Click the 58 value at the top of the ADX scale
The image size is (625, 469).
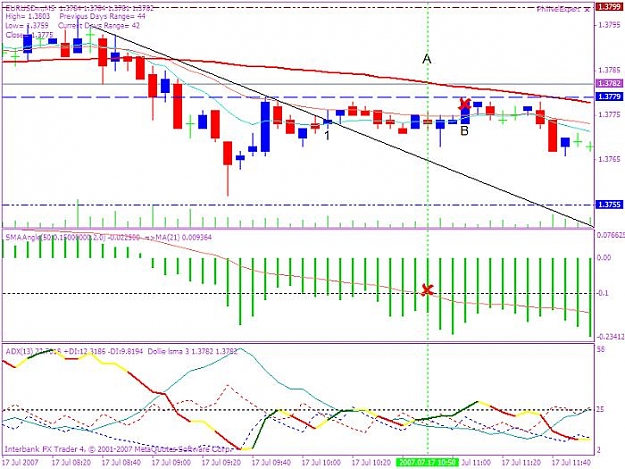click(601, 349)
